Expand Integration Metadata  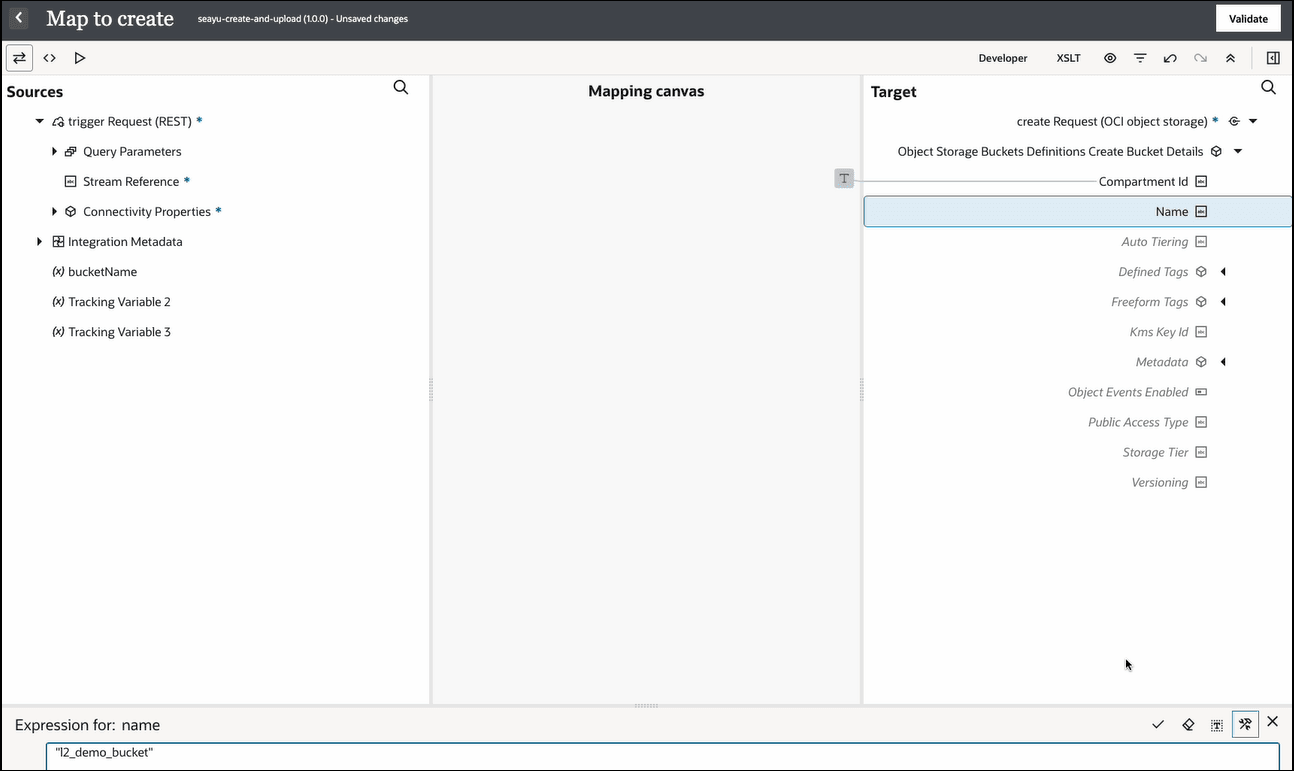[40, 242]
